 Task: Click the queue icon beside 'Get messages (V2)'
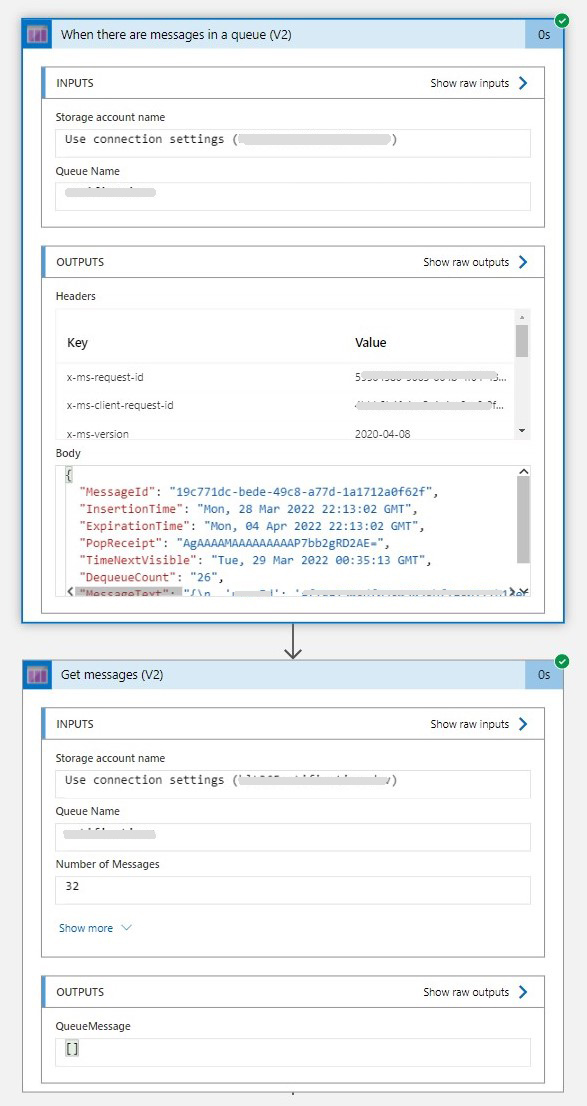(37, 675)
